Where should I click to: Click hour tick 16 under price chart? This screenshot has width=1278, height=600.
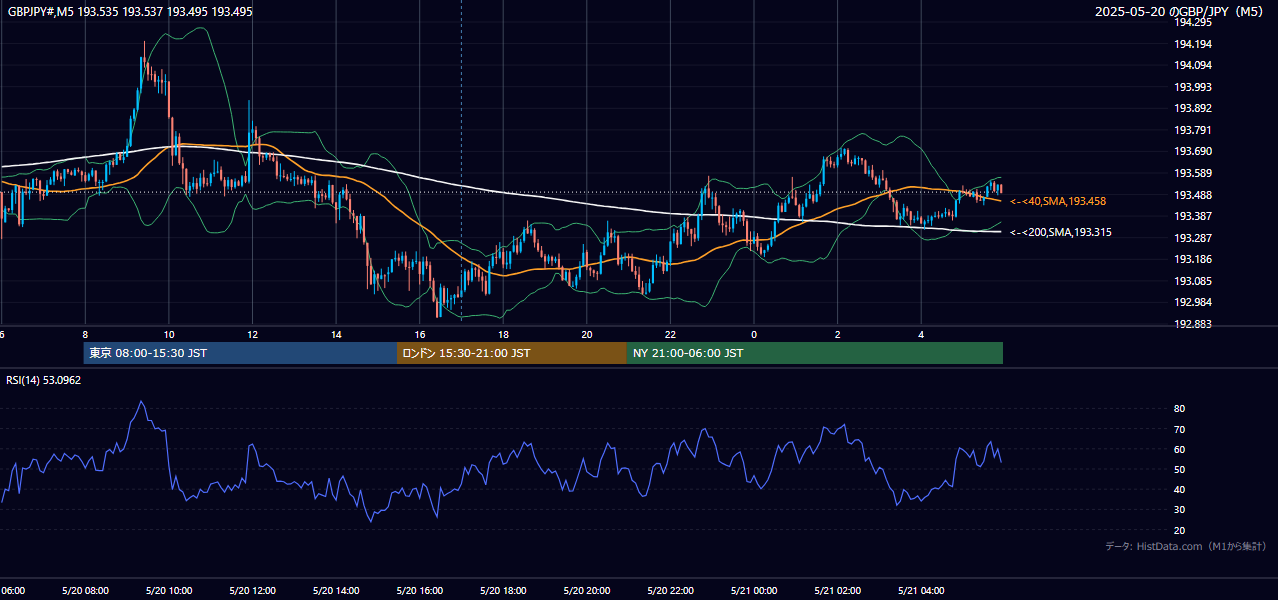point(420,335)
